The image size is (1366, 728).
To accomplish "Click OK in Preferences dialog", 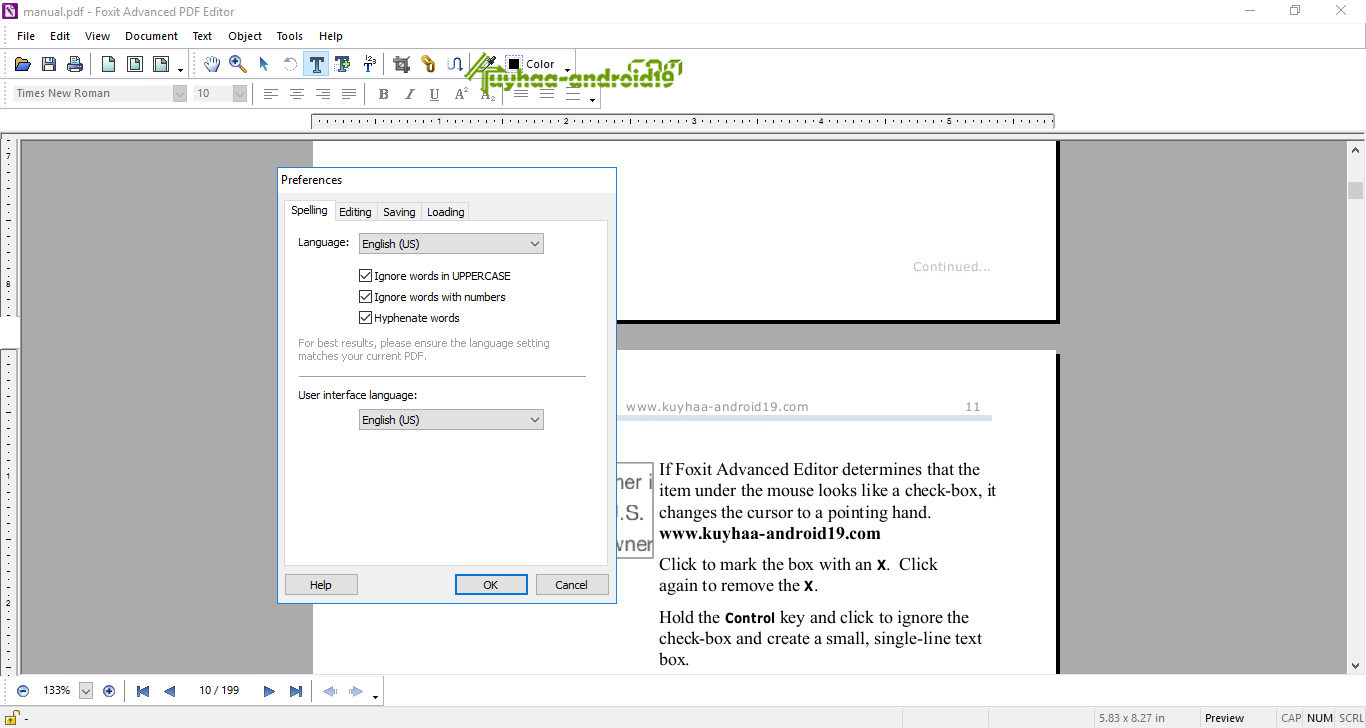I will [x=491, y=585].
